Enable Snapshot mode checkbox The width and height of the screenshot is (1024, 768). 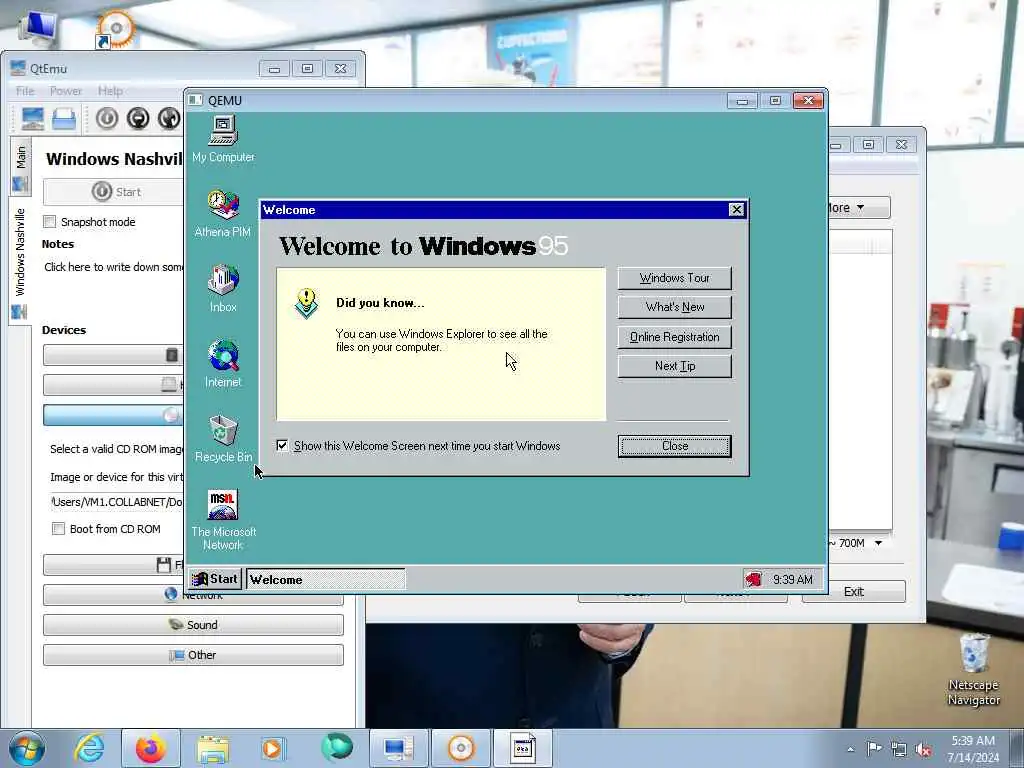pyautogui.click(x=50, y=221)
